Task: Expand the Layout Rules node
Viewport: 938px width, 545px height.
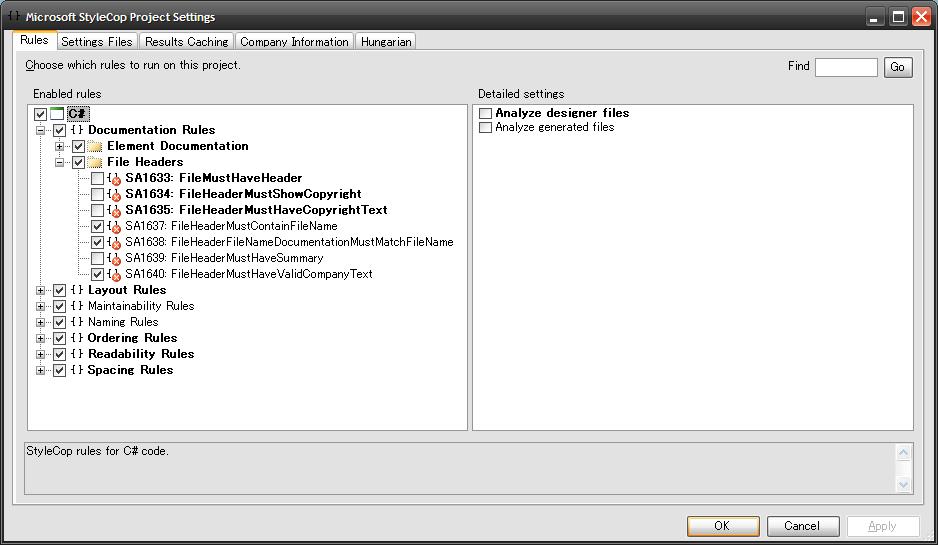Action: coord(40,290)
